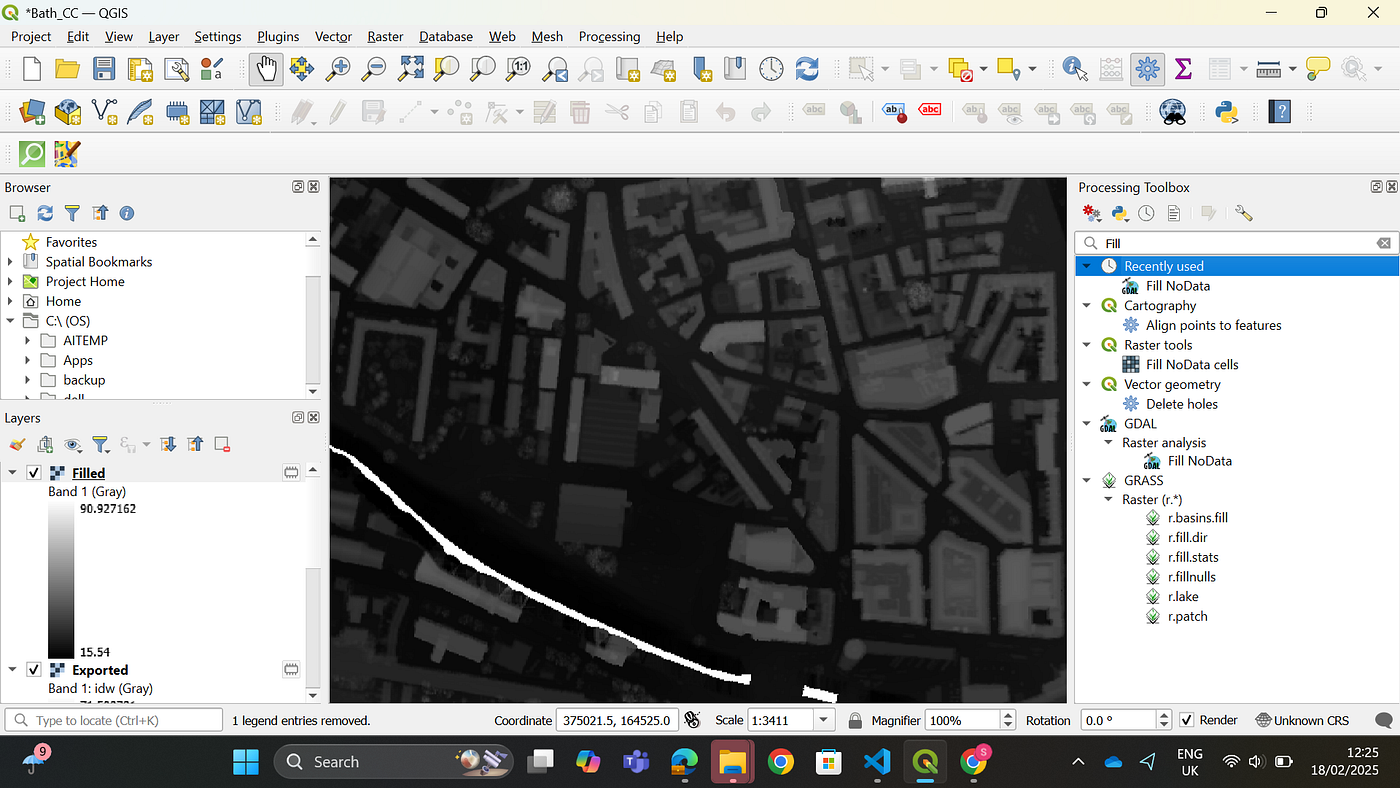
Task: Click the Remove Layer icon in Layers panel
Action: coord(222,444)
